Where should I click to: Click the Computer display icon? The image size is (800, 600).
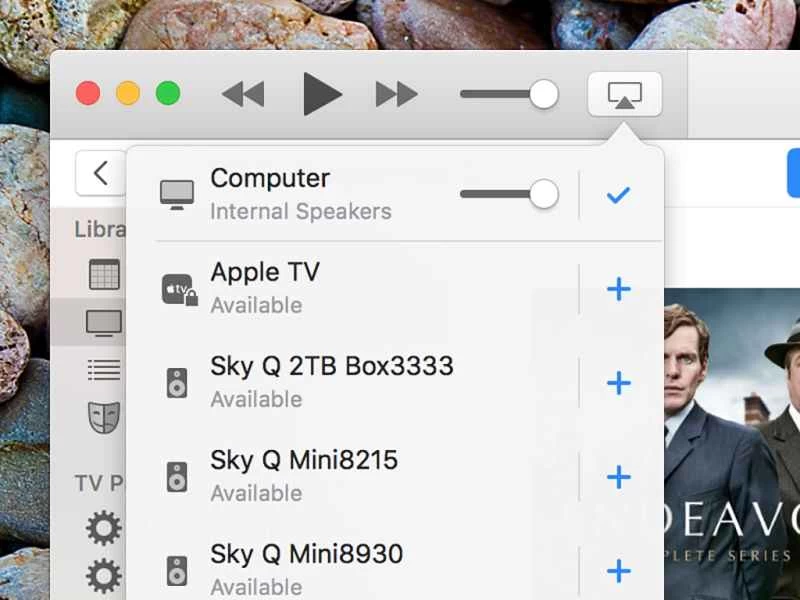pyautogui.click(x=178, y=193)
